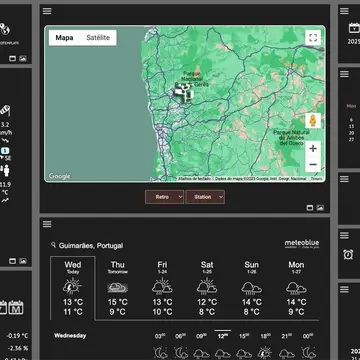
Task: Open the Station dropdown
Action: 205,197
